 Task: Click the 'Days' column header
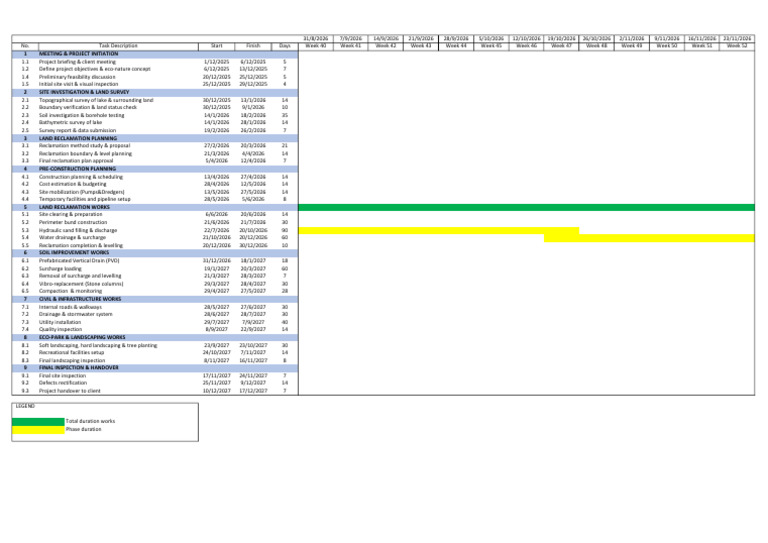pyautogui.click(x=285, y=46)
